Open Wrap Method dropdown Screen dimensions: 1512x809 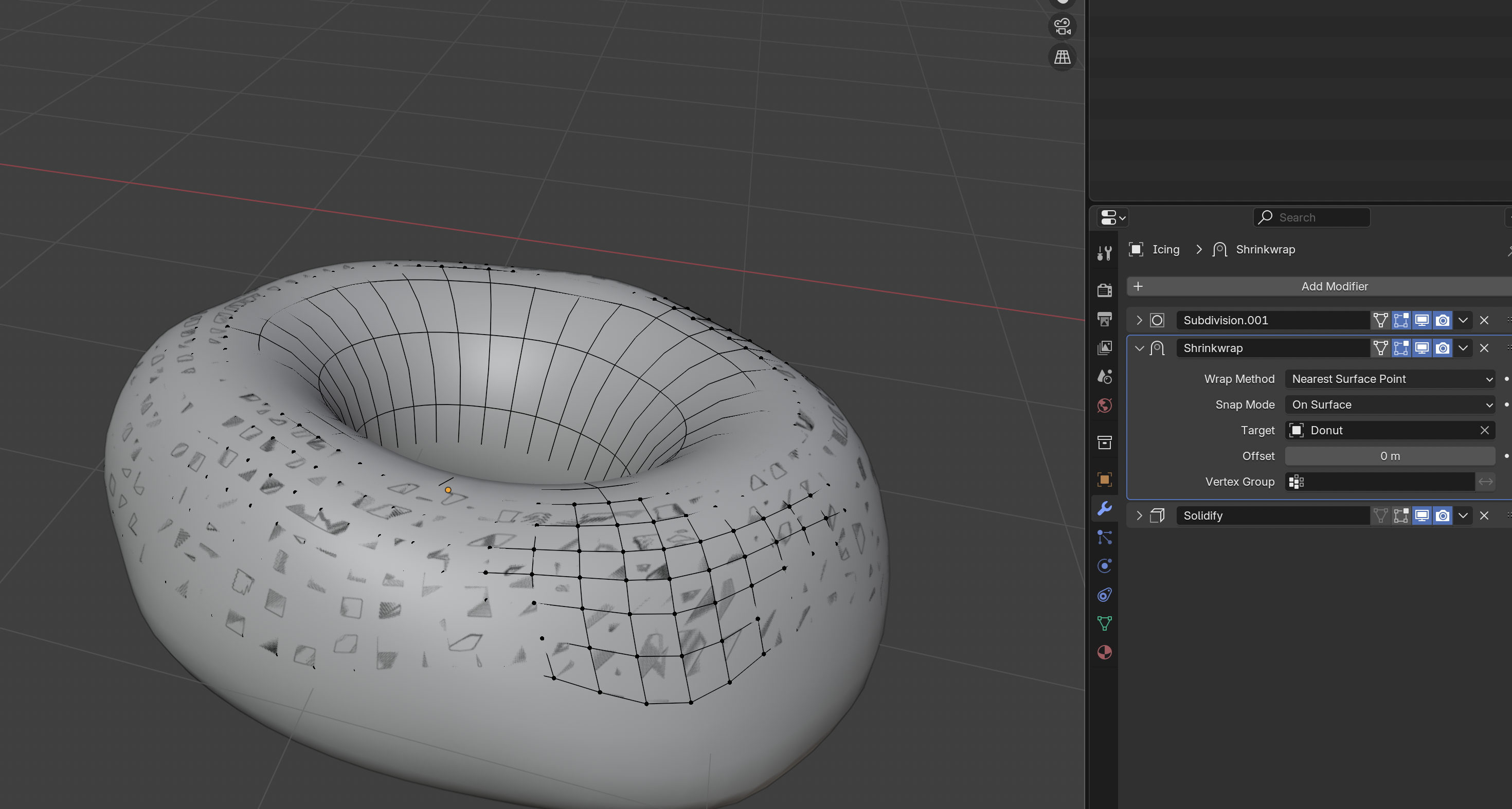coord(1389,379)
